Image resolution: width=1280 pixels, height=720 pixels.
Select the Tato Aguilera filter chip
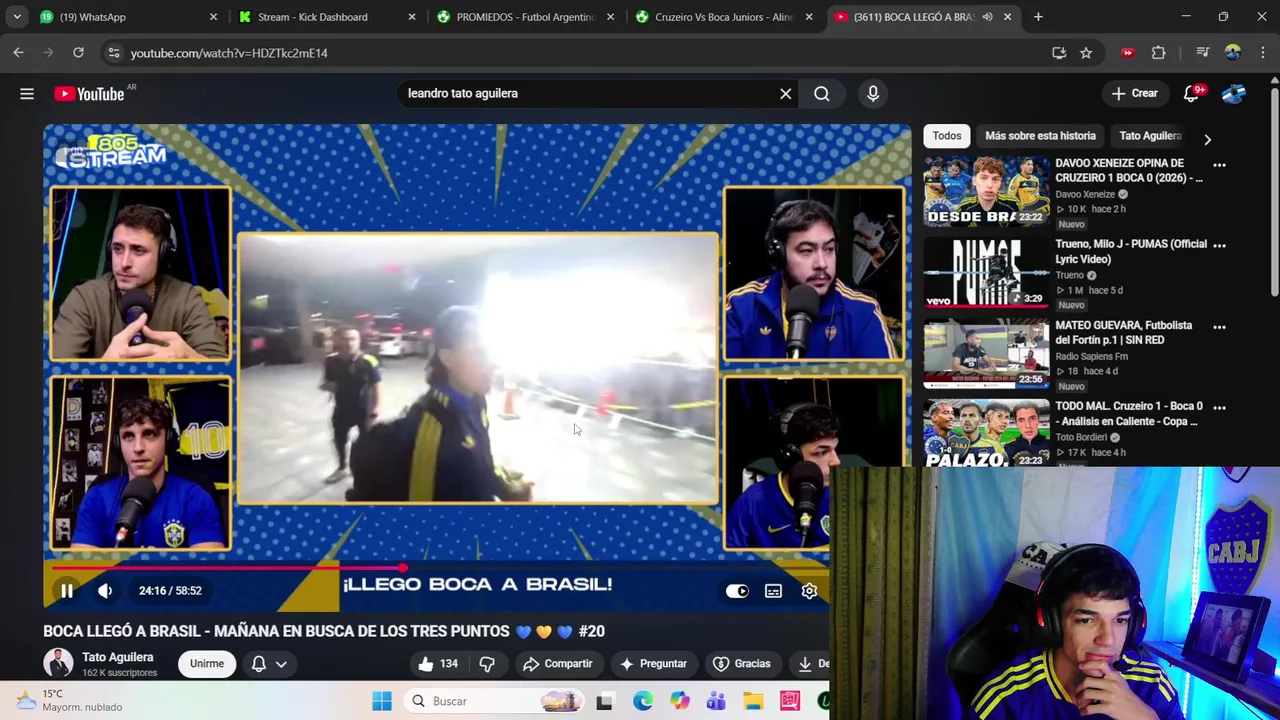1150,135
